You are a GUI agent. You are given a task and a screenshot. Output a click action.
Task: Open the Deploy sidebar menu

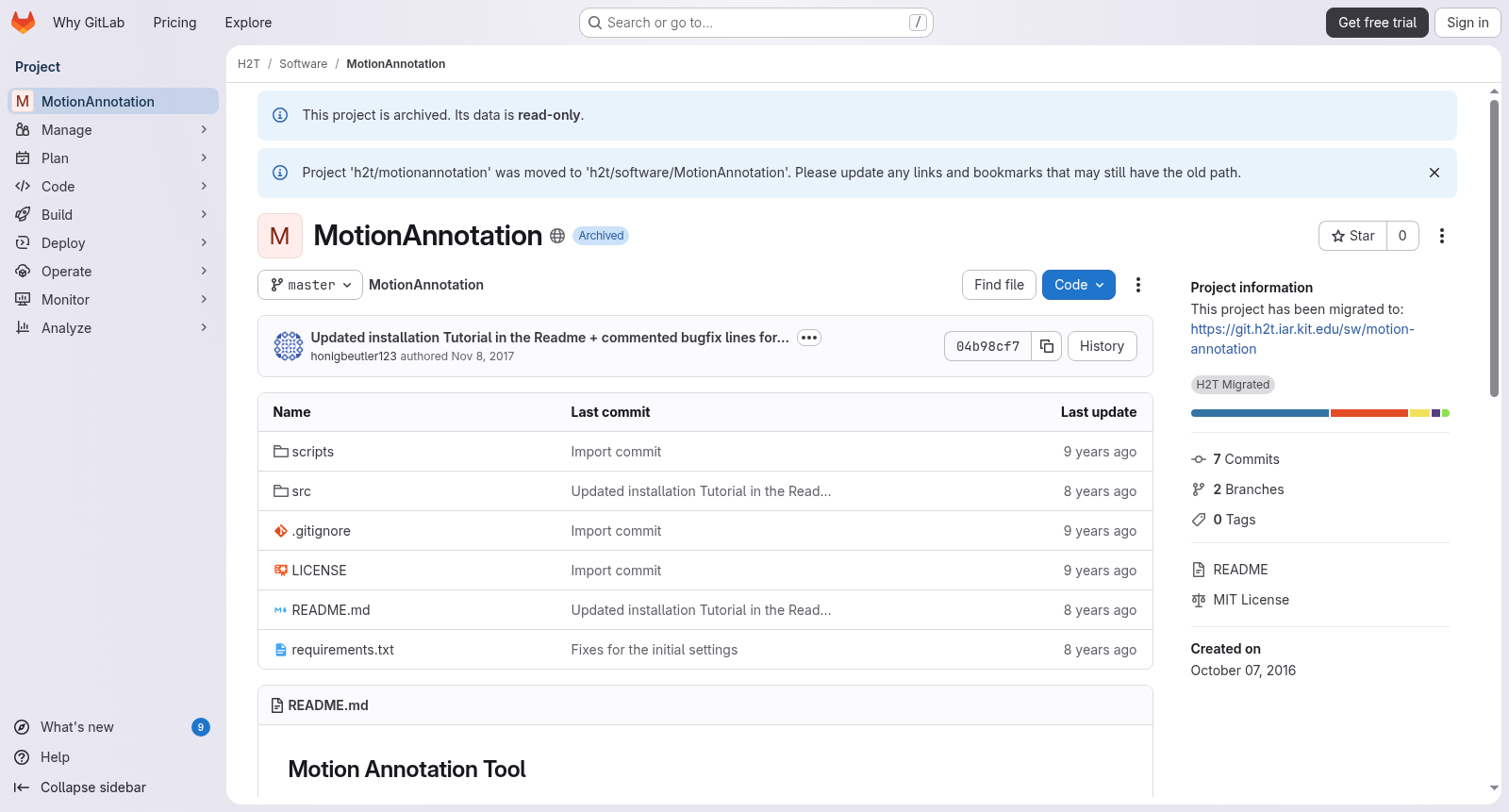click(113, 243)
